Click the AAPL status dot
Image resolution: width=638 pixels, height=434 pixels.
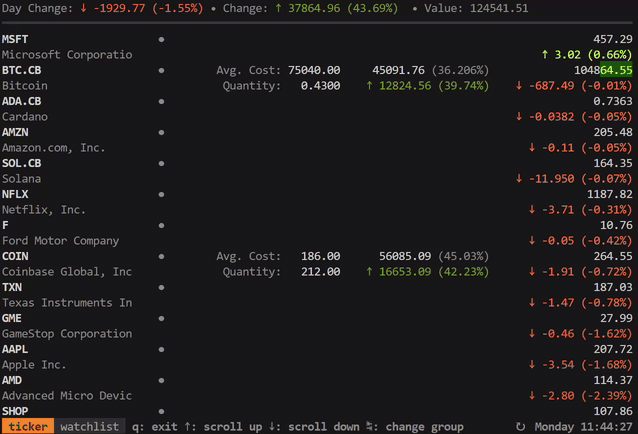click(162, 349)
